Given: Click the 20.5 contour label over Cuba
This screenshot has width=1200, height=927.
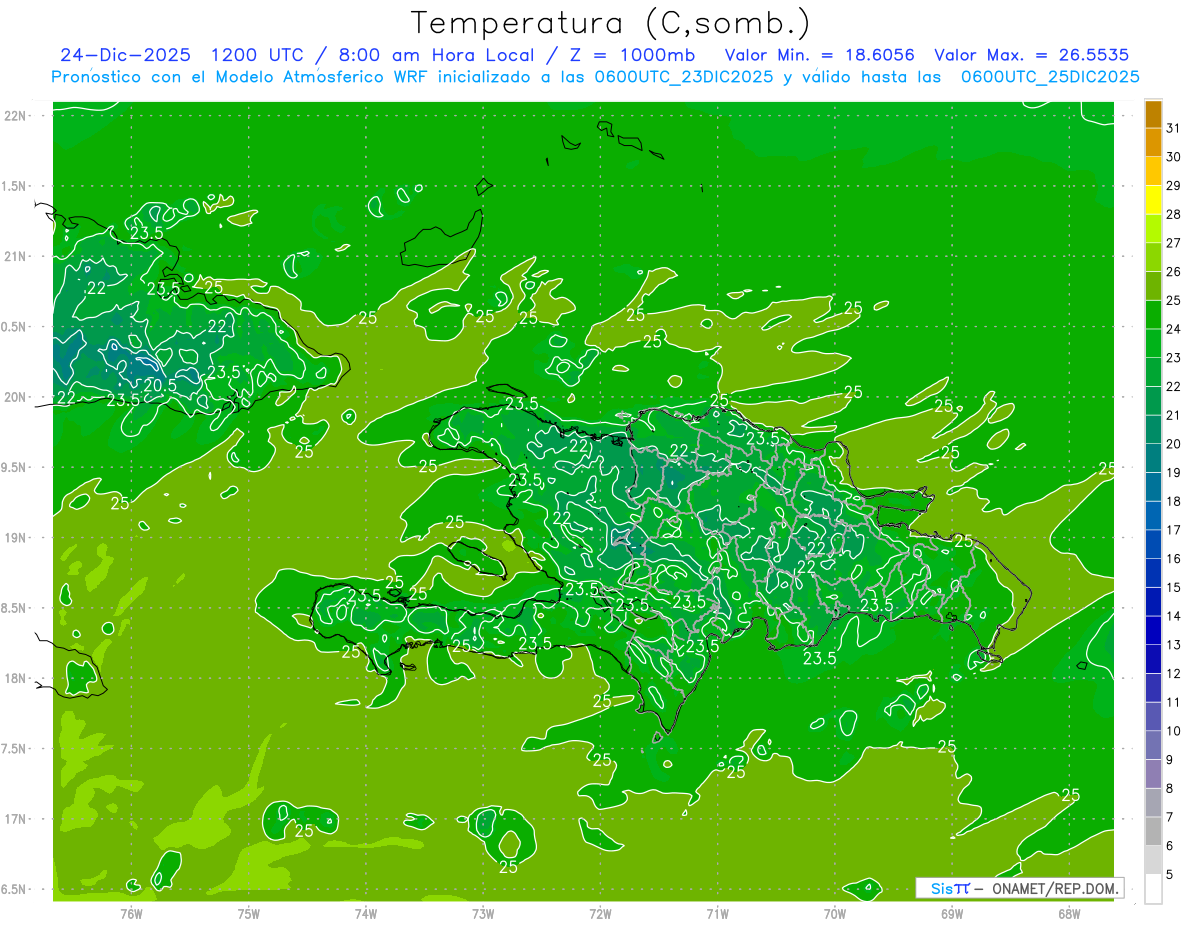Looking at the screenshot, I should coord(161,384).
